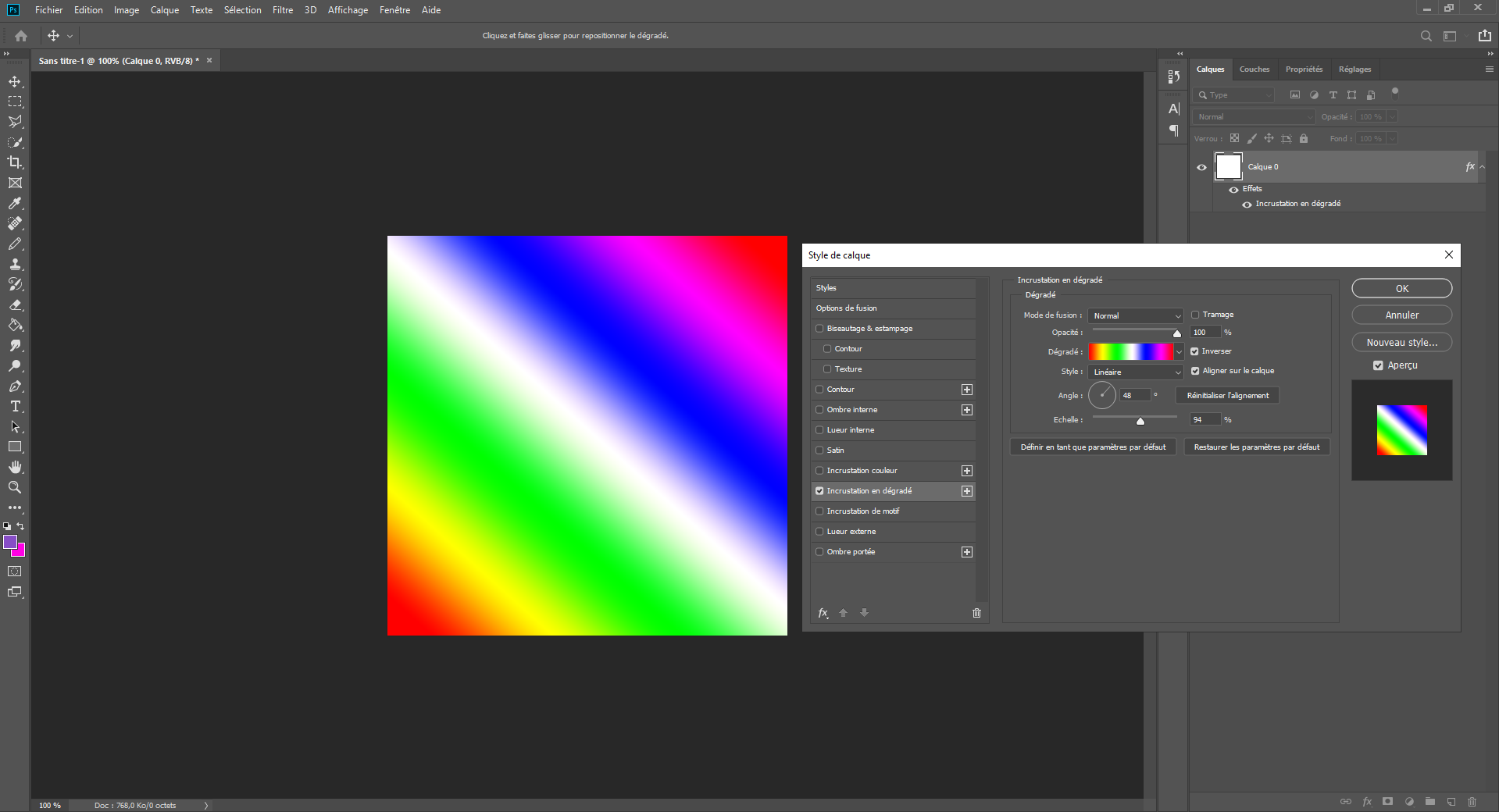This screenshot has height=812, width=1499.
Task: Click the Angle value input field
Action: [x=1135, y=395]
